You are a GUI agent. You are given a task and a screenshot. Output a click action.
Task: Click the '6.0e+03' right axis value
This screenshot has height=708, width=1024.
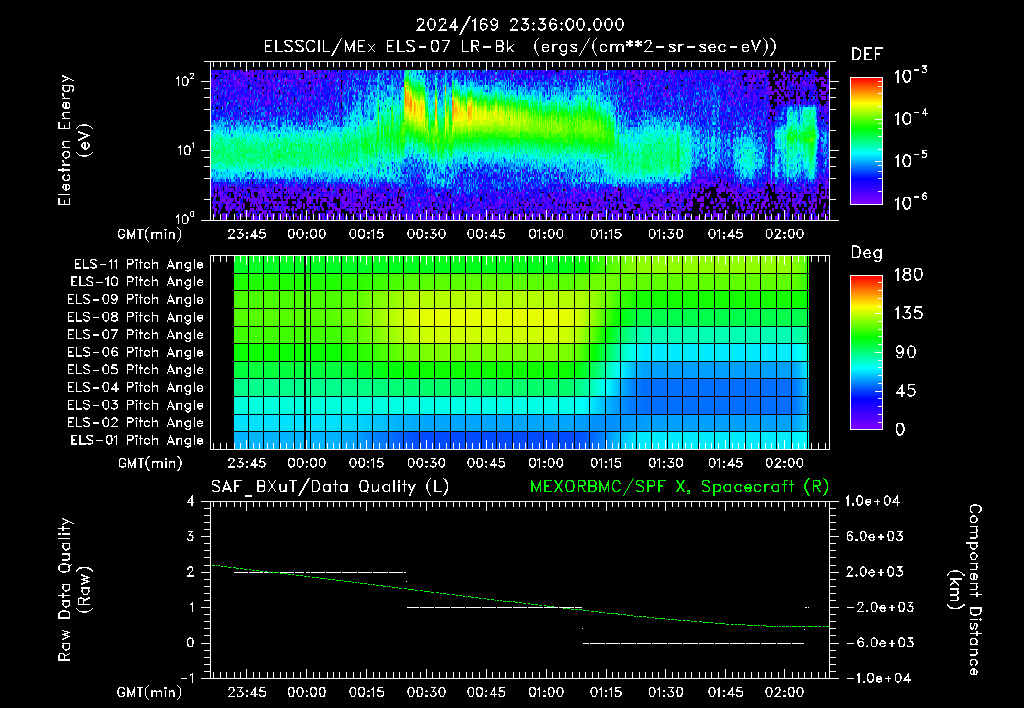click(874, 536)
